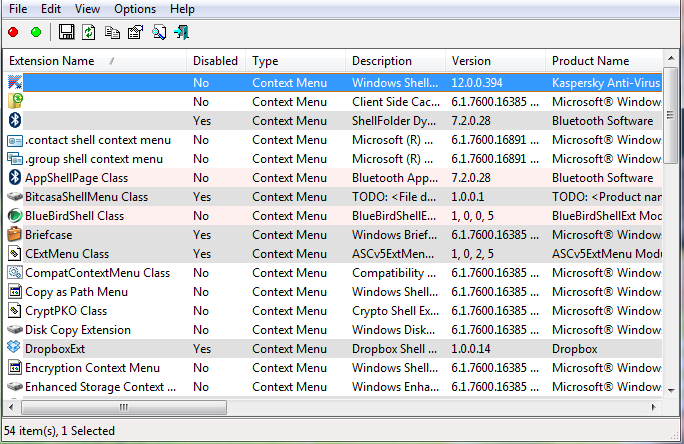
Task: Select the DropboxExt extension name
Action: click(x=55, y=349)
